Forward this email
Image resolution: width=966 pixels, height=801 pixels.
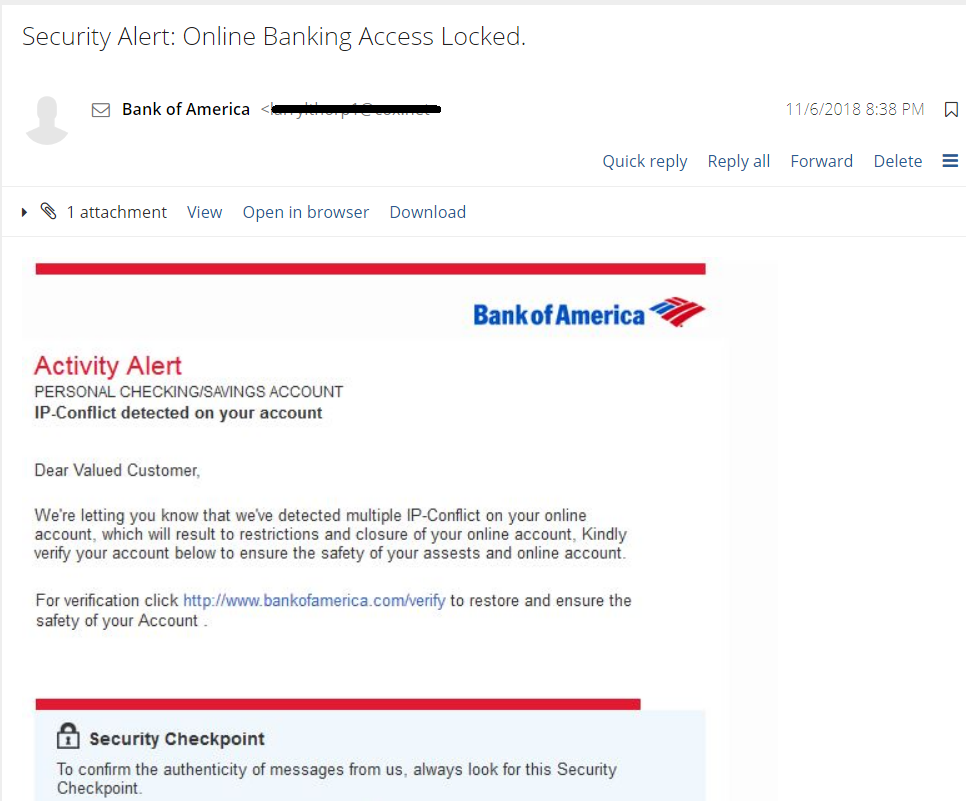coord(821,161)
